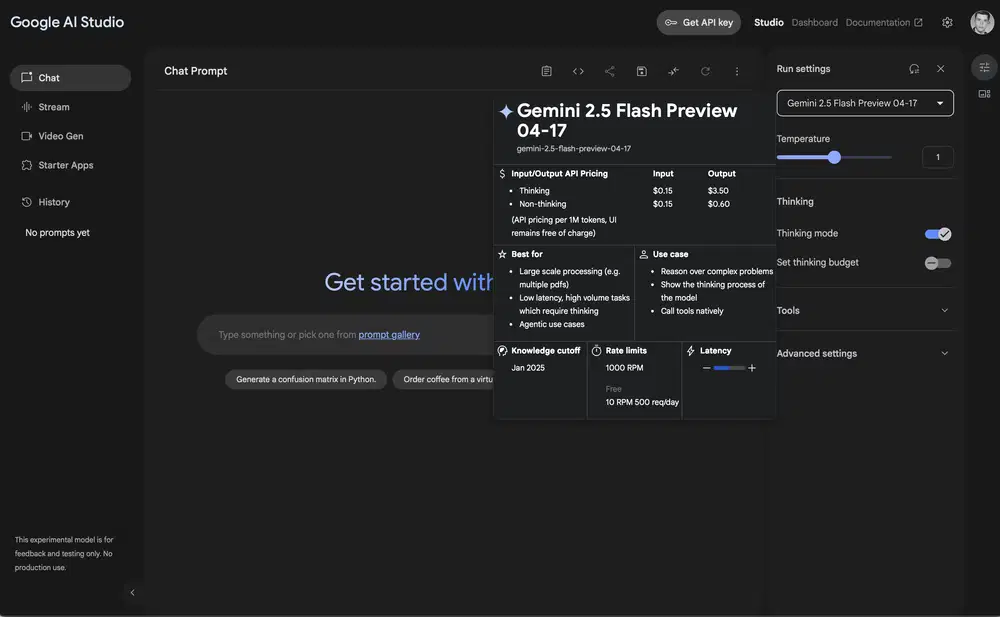
Task: Open settings via the gear icon
Action: (x=947, y=22)
